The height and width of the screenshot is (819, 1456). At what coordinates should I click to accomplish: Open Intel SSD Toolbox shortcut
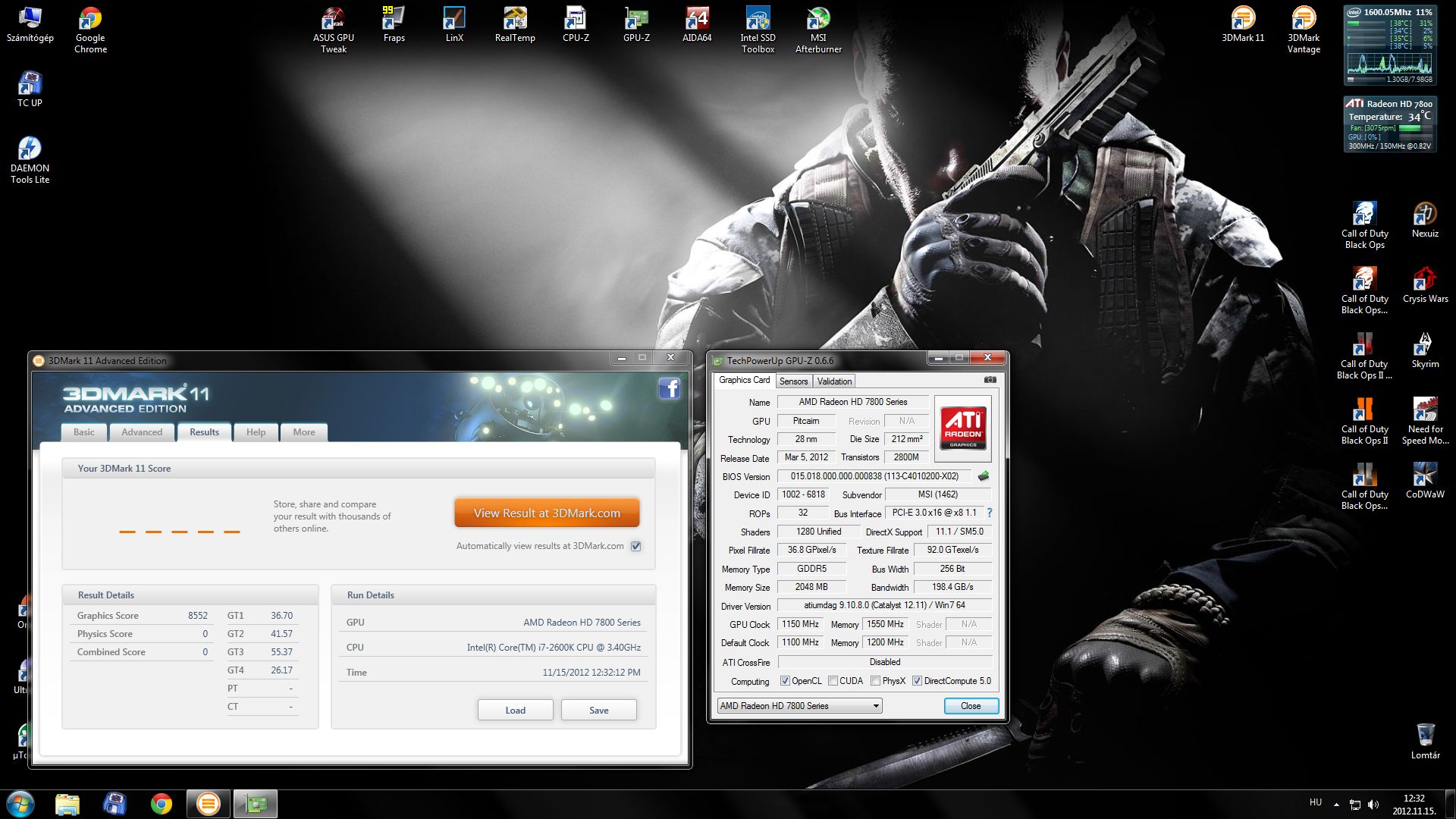pos(758,30)
